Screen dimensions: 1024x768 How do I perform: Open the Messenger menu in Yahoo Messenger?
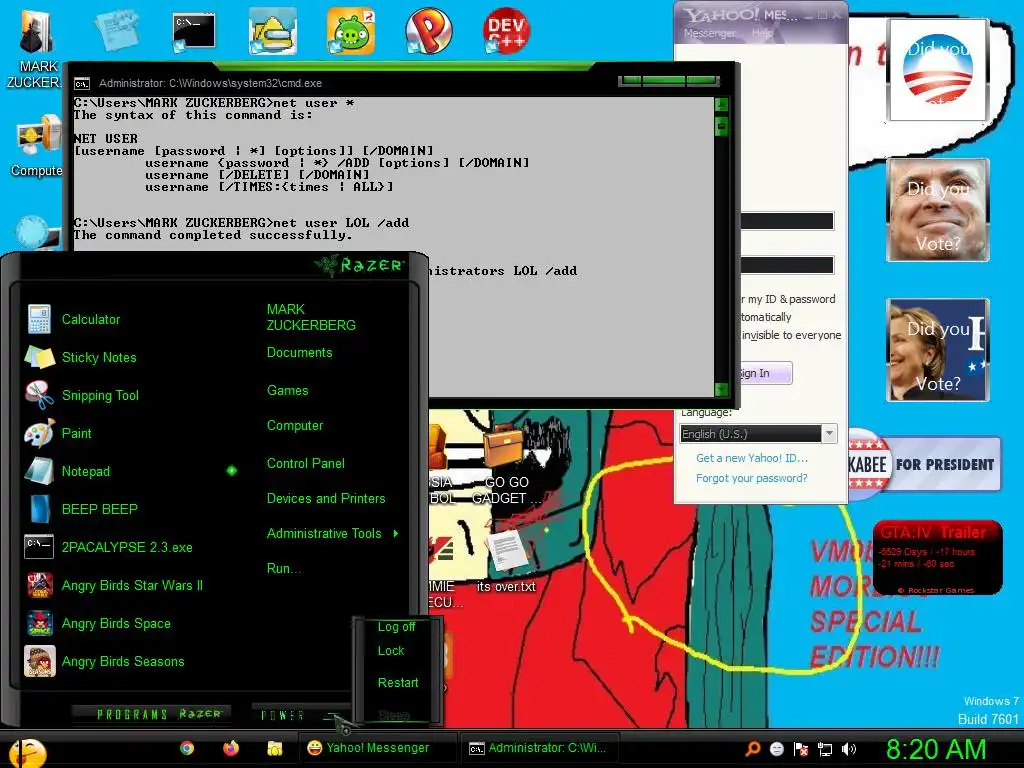pos(709,33)
